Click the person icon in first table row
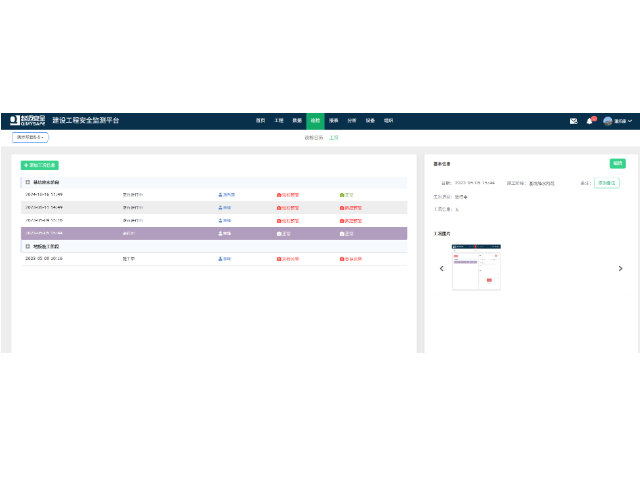 [220, 194]
